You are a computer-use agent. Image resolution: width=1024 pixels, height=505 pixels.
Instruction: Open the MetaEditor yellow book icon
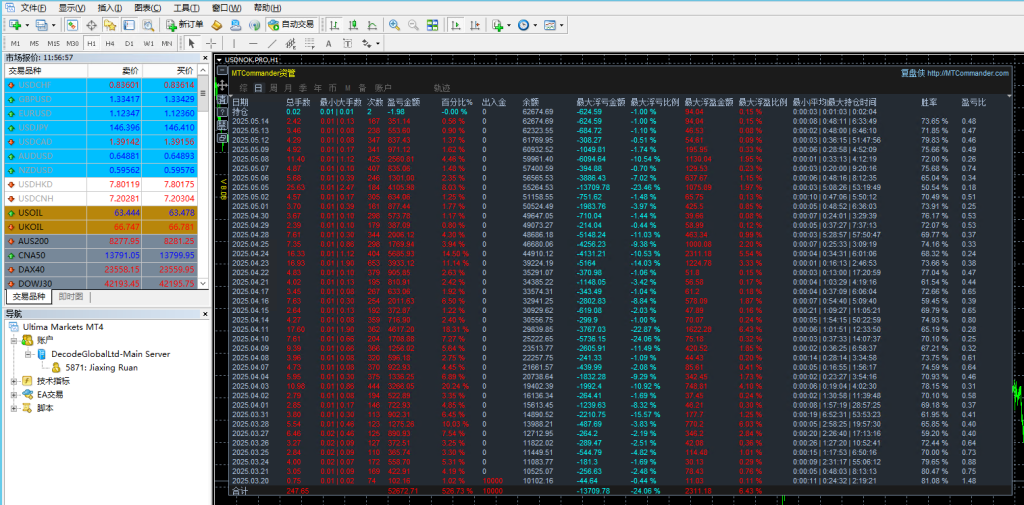[x=217, y=25]
